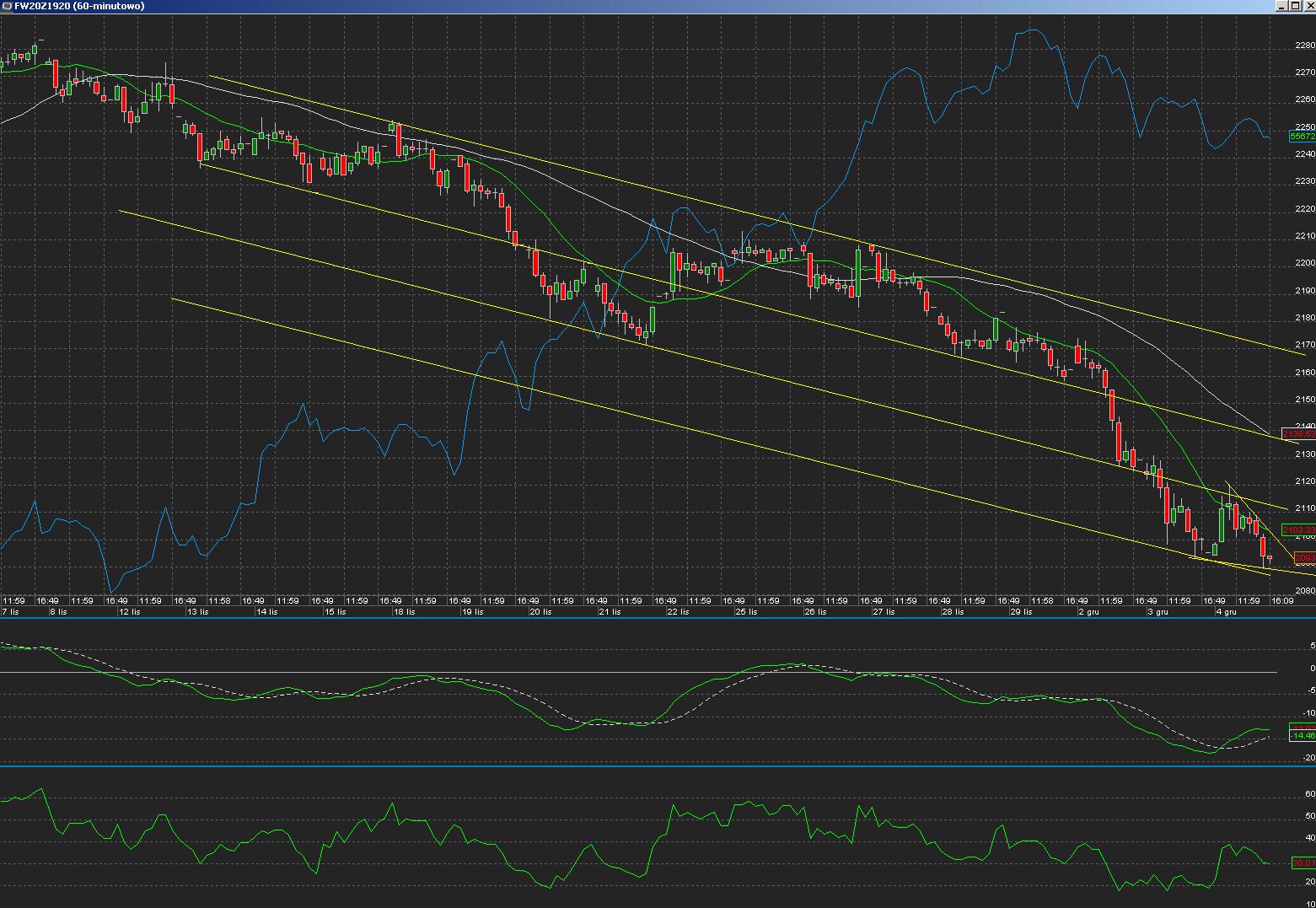Click the -14.46 oscillator value label

pos(1303,736)
